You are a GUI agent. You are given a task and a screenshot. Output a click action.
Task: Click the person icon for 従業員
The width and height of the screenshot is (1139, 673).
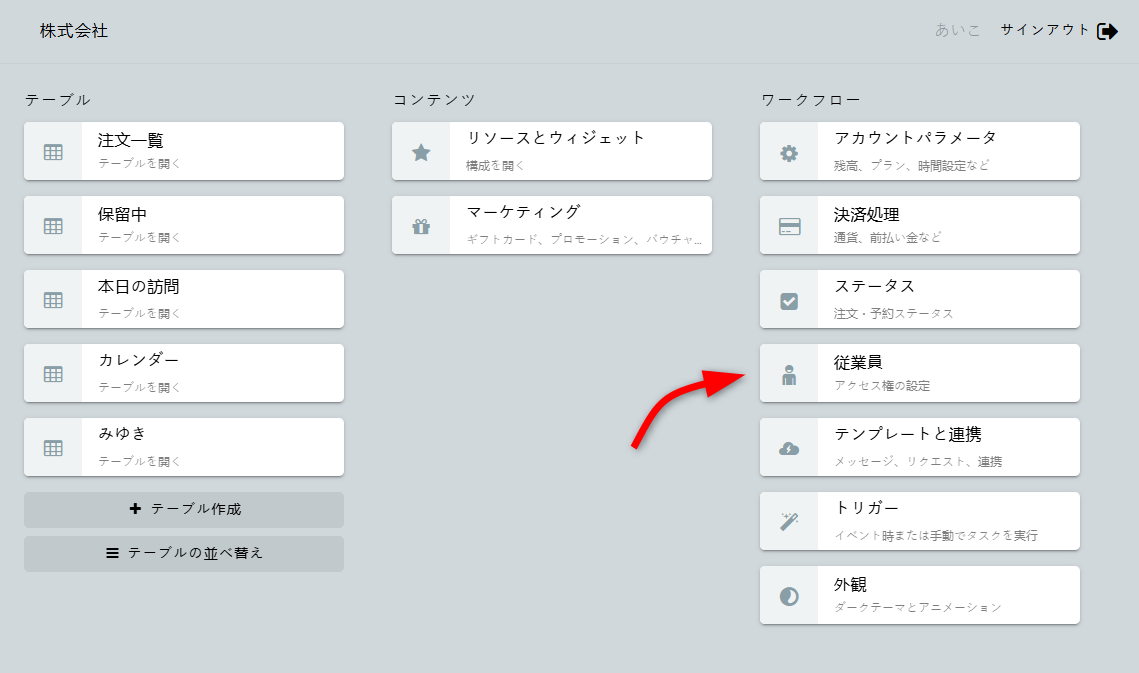(x=789, y=375)
